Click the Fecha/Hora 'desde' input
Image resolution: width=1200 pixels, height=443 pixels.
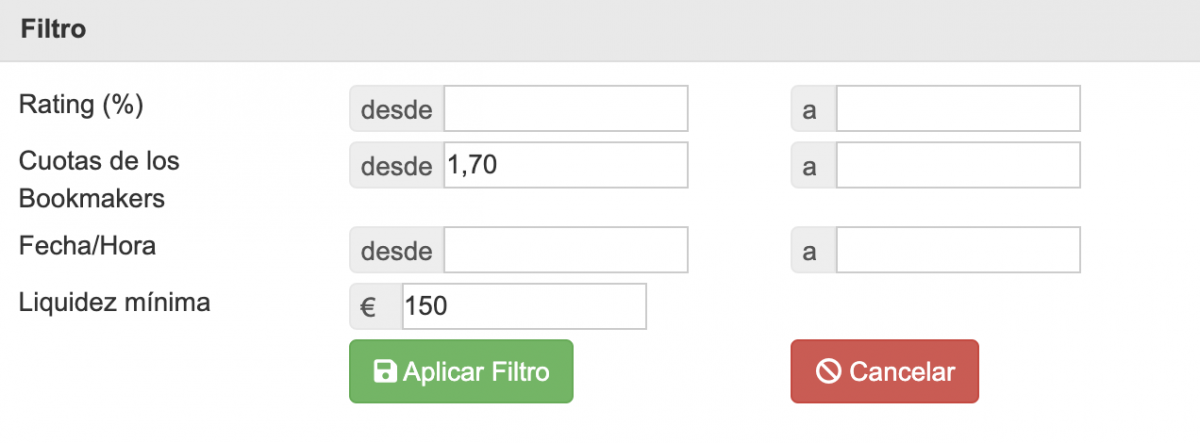[566, 250]
